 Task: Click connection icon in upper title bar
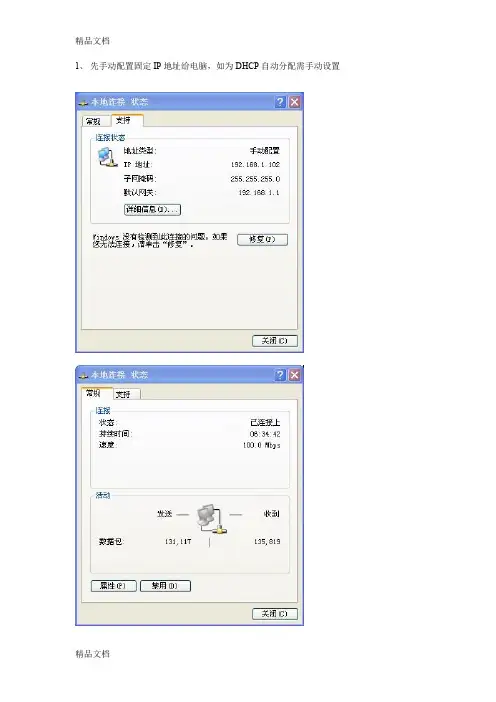pyautogui.click(x=83, y=103)
